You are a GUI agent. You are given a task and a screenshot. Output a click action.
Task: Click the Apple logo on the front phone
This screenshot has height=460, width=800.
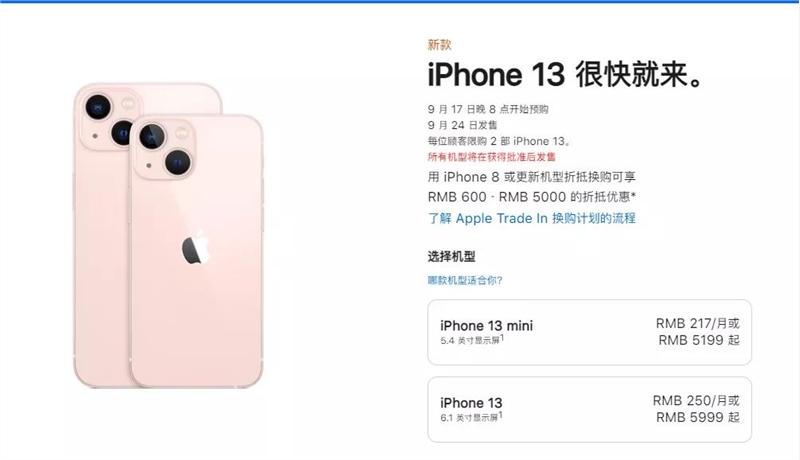(x=196, y=247)
